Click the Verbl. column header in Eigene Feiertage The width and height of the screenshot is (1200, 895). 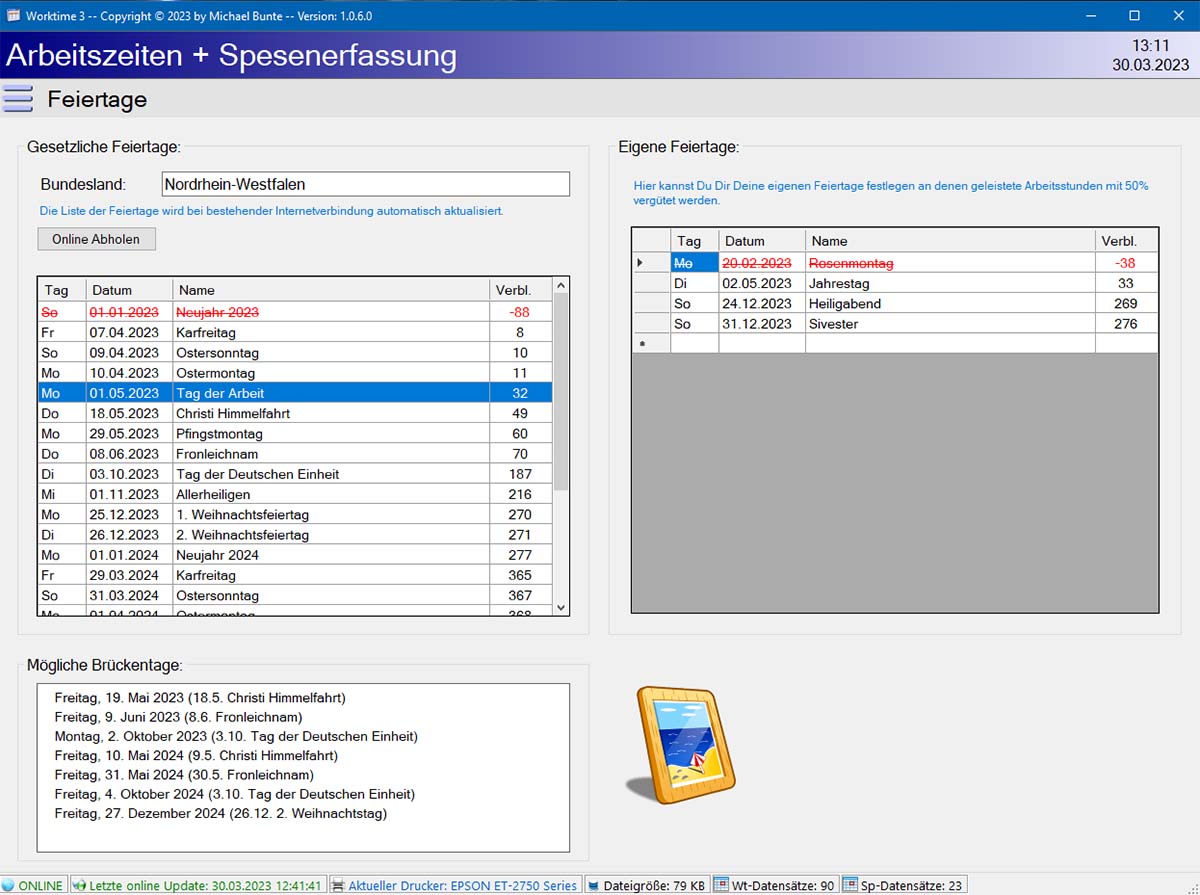pyautogui.click(x=1126, y=241)
